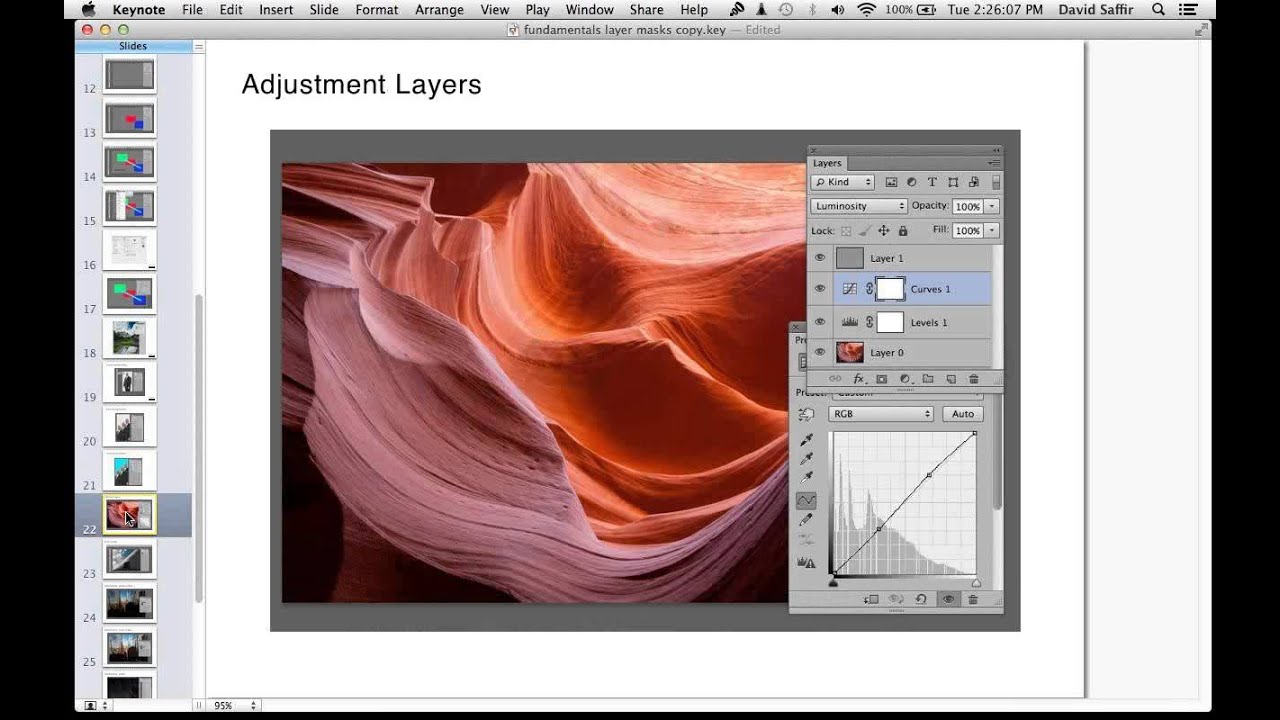Select the black point eyedropper in Curves
1280x720 pixels.
tap(806, 441)
